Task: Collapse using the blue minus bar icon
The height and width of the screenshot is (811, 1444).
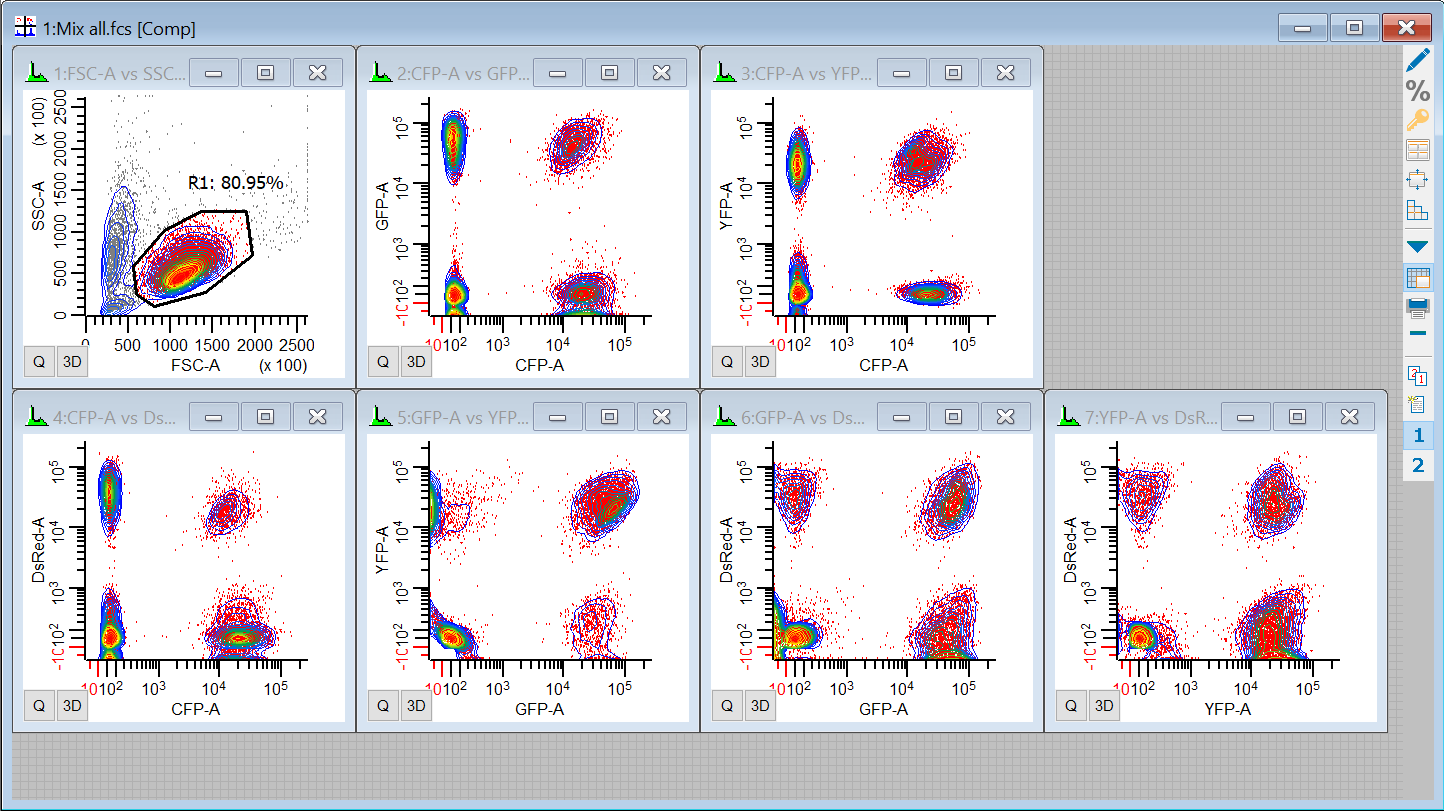Action: (x=1418, y=332)
